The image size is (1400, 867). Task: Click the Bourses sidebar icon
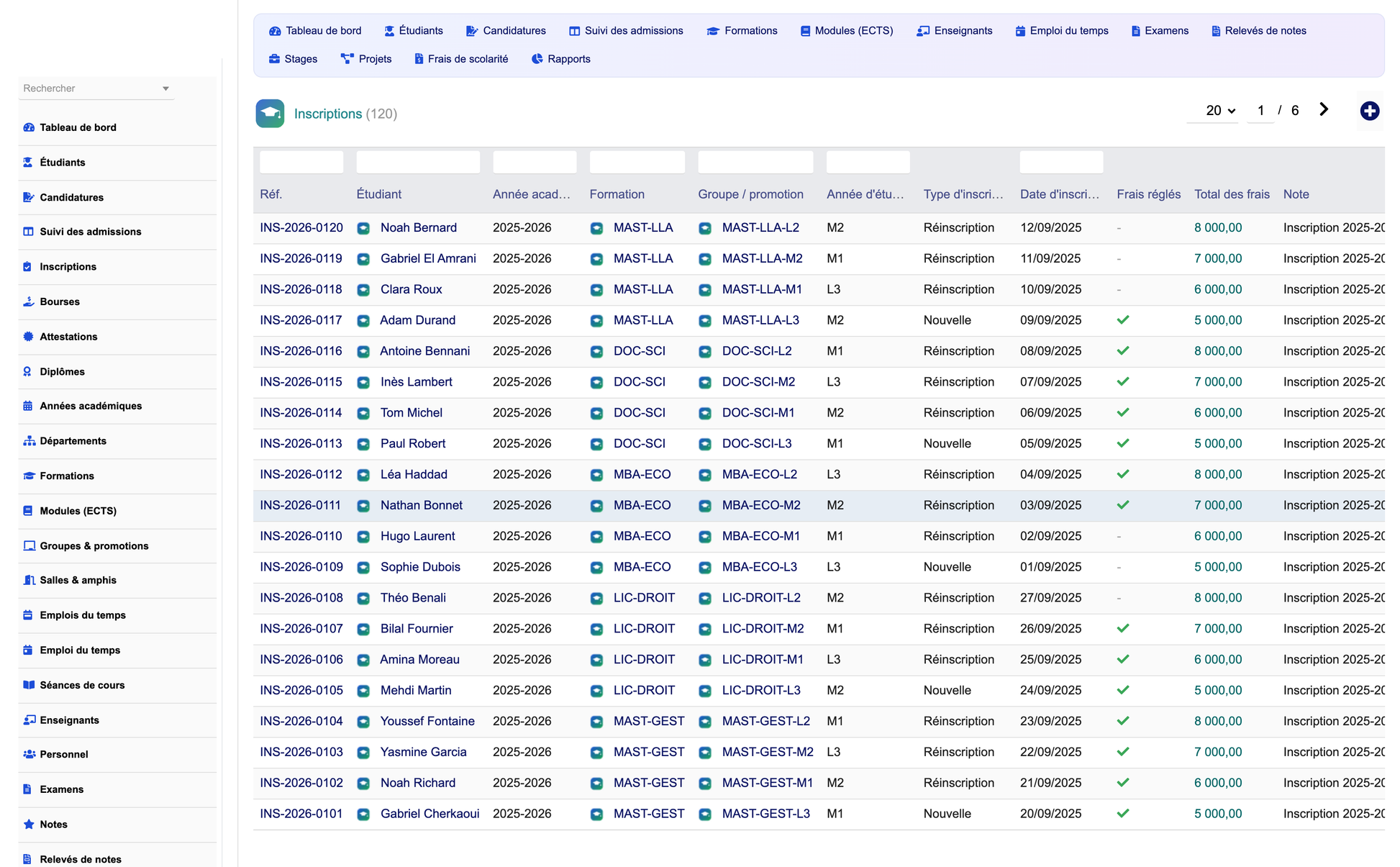click(29, 301)
